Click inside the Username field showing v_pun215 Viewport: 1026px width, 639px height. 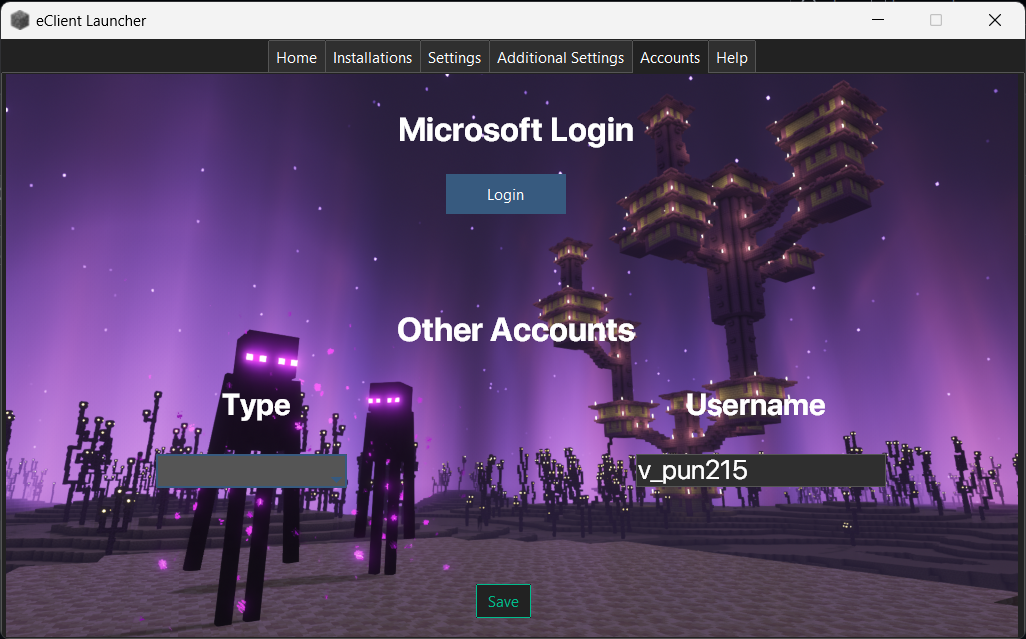click(760, 470)
